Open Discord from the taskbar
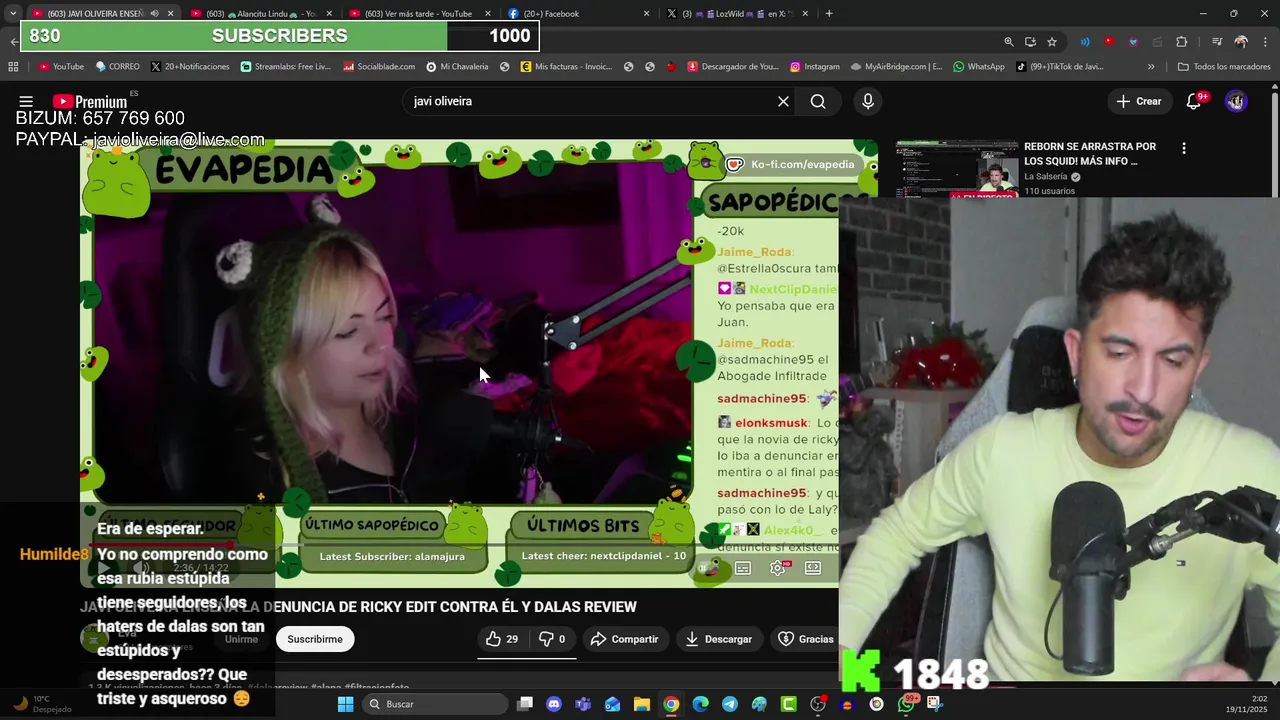Image resolution: width=1280 pixels, height=720 pixels. click(554, 704)
